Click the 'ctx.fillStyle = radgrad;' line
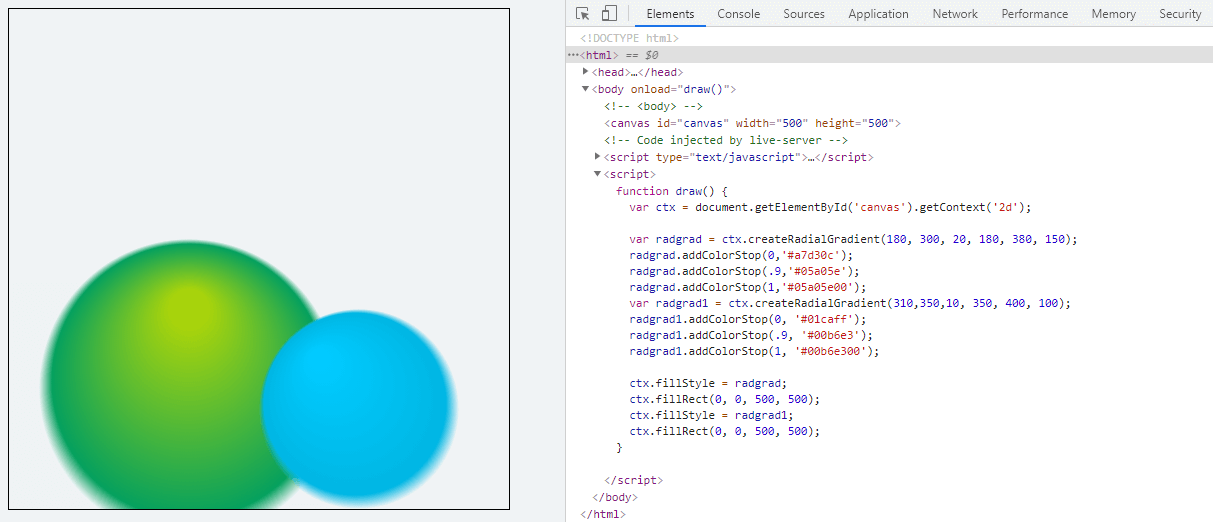 point(709,383)
